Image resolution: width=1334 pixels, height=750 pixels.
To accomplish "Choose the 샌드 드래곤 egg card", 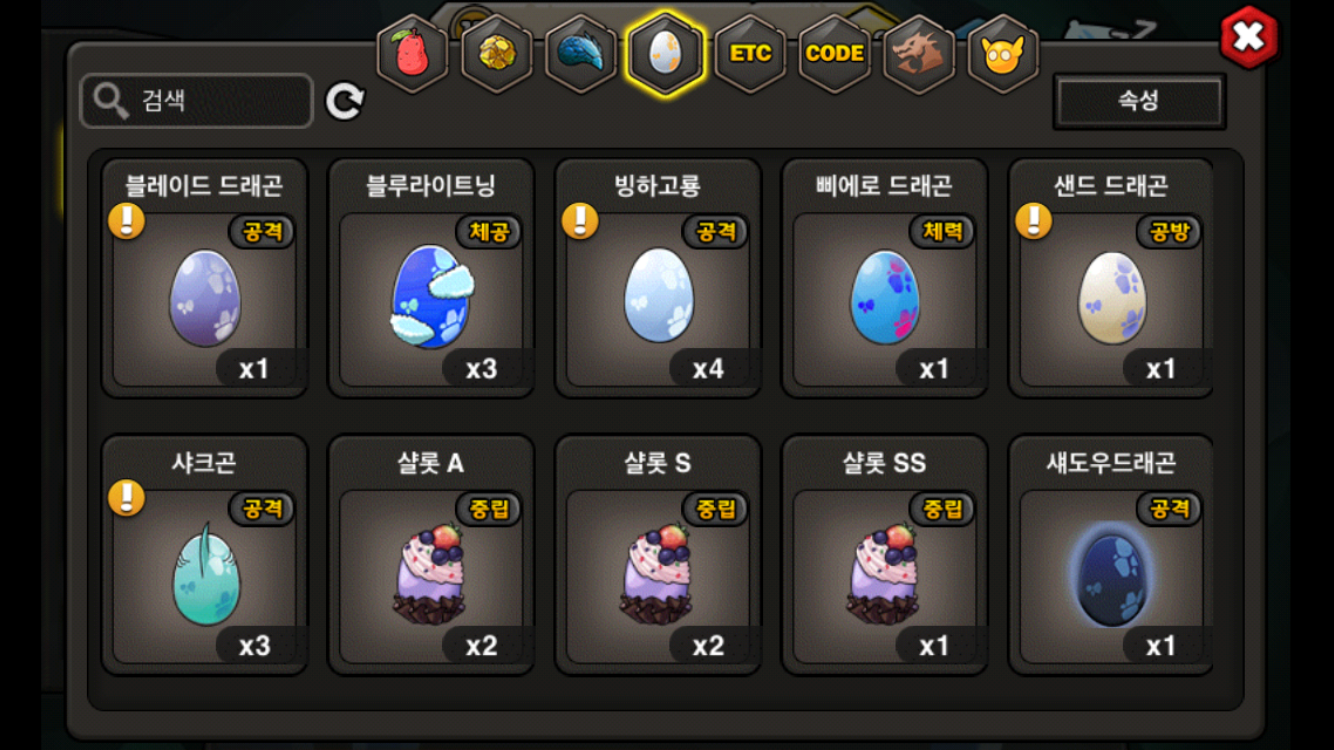I will [x=1111, y=278].
